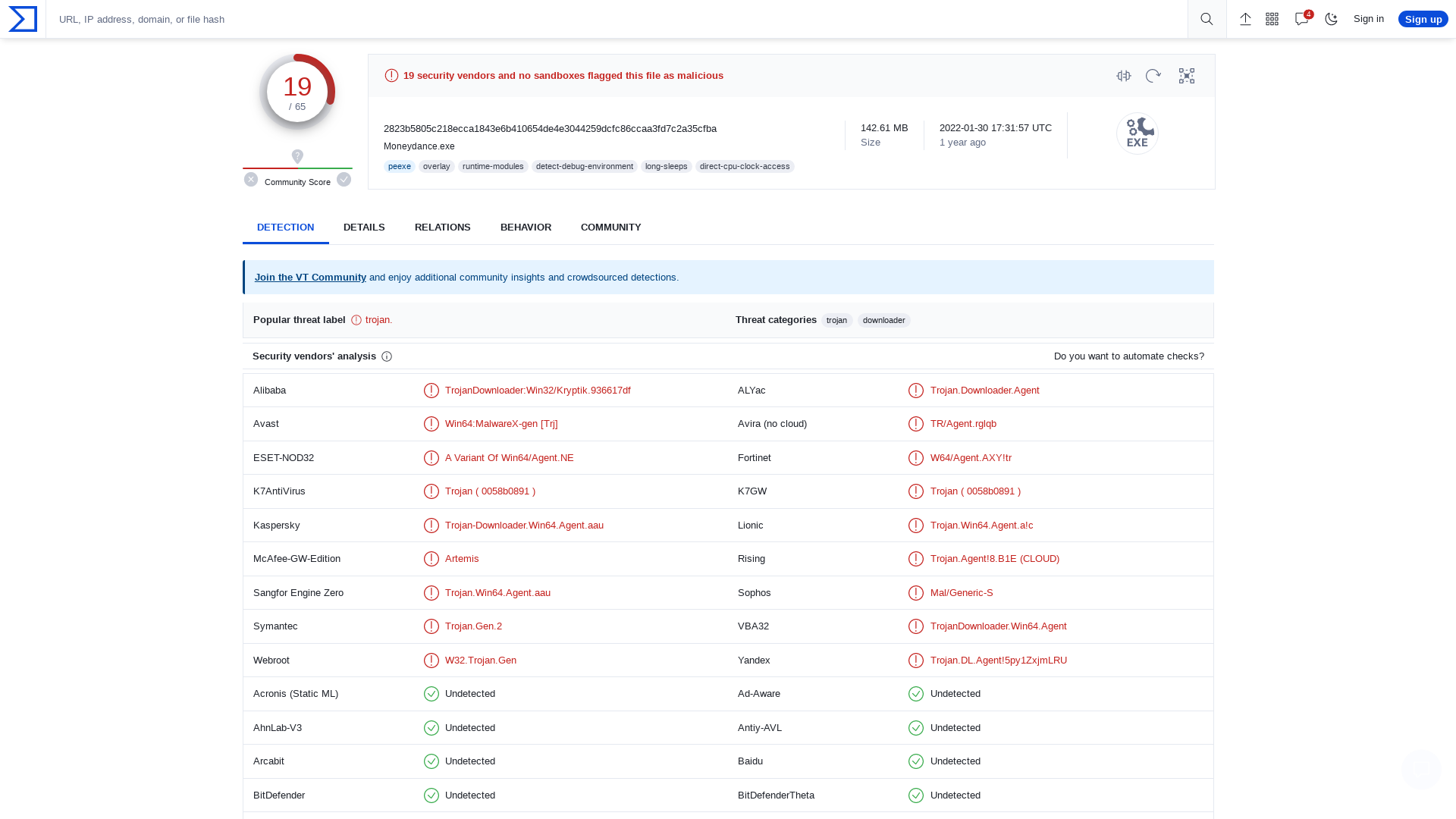The width and height of the screenshot is (1456, 819).
Task: Click the upload file icon
Action: tap(1245, 19)
